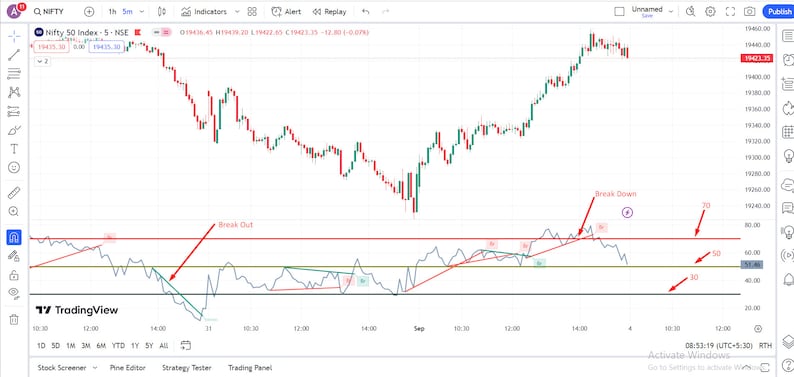The height and width of the screenshot is (377, 794).
Task: Select the Text annotation tool
Action: [x=14, y=149]
